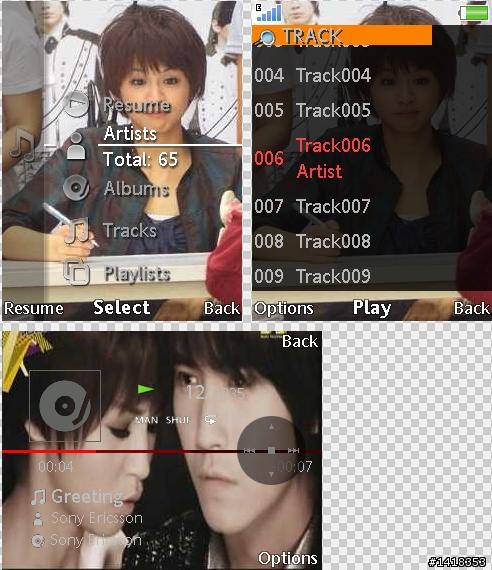Select Track005 in the list
The height and width of the screenshot is (570, 492).
[371, 110]
